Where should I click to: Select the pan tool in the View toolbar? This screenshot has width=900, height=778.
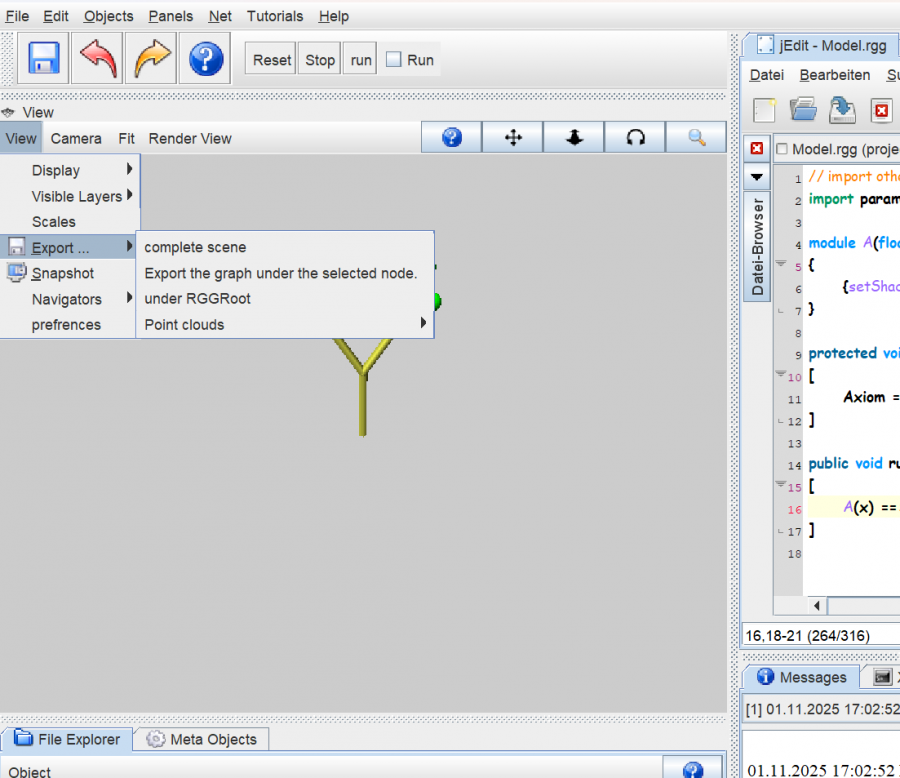[512, 137]
